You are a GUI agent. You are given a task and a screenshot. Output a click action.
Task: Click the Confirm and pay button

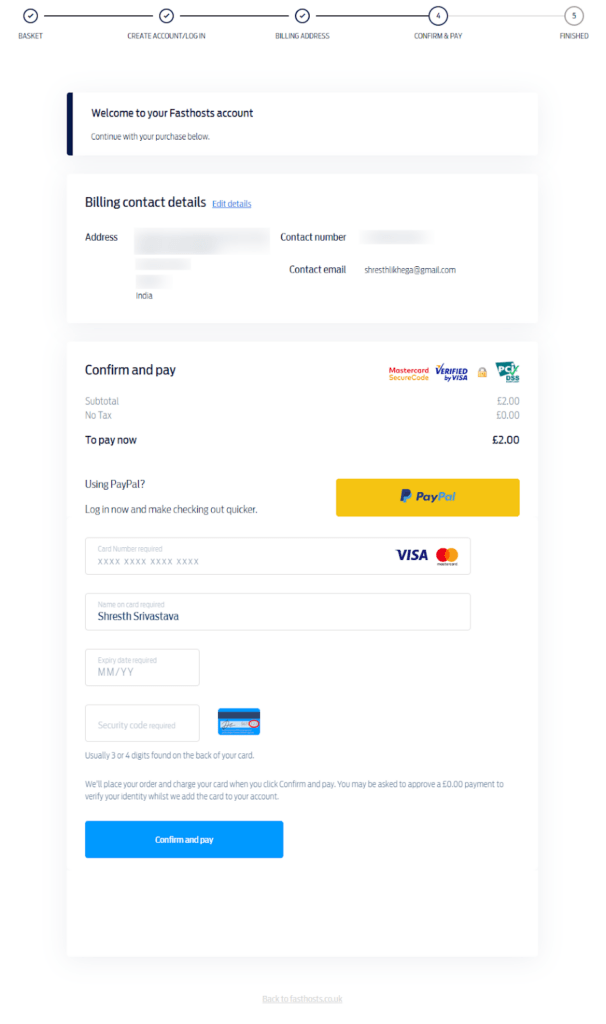[x=183, y=840]
